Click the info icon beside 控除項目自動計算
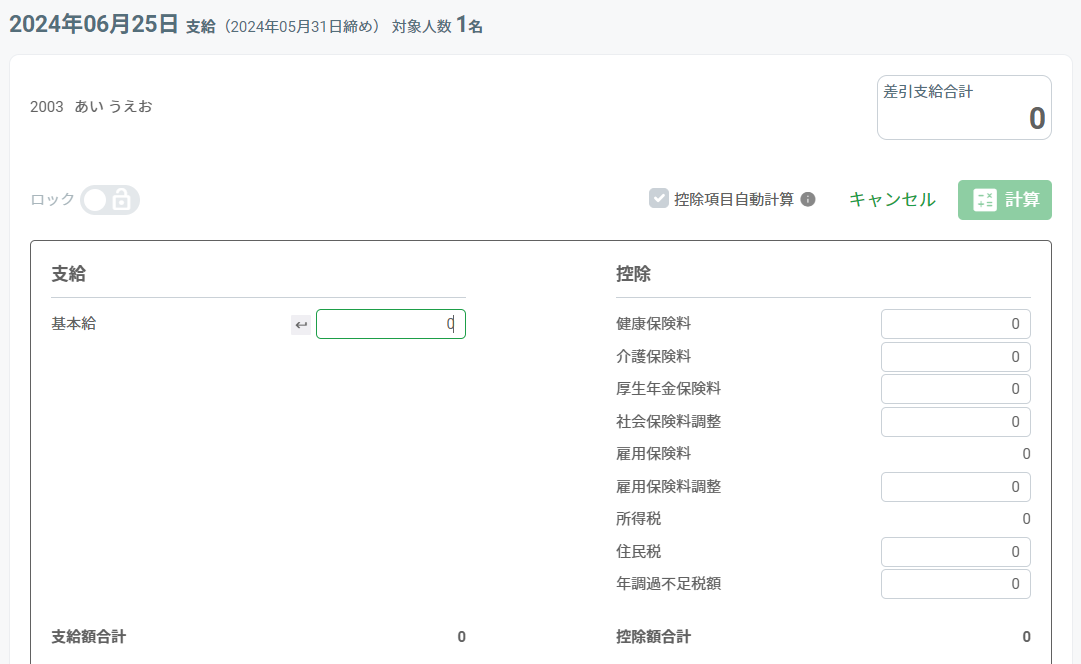Screen dimensions: 1081x664 pyautogui.click(x=808, y=199)
